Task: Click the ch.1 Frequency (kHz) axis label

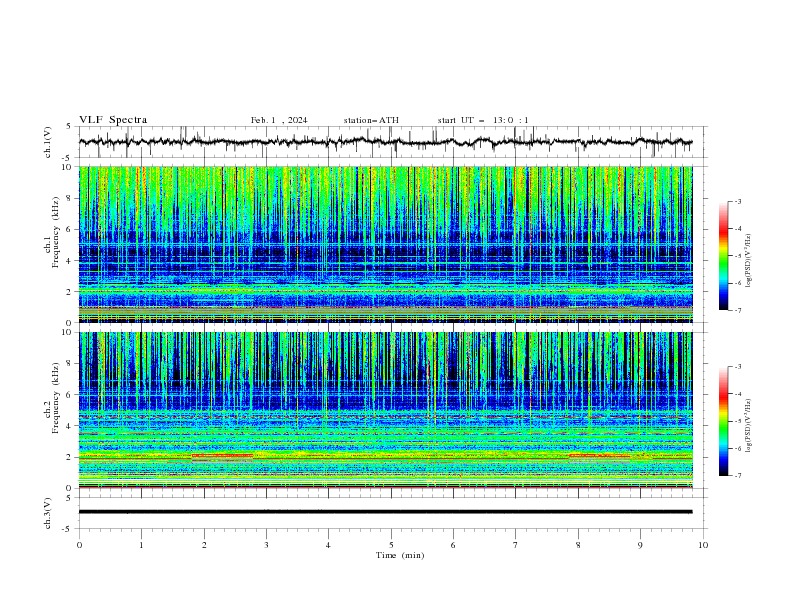Action: pyautogui.click(x=52, y=232)
